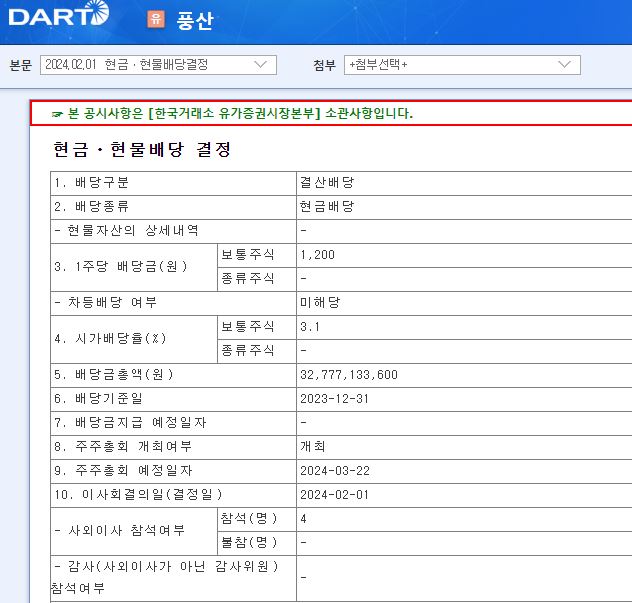This screenshot has height=603, width=632.
Task: Click the 6. 배당기준일 label
Action: [98, 399]
